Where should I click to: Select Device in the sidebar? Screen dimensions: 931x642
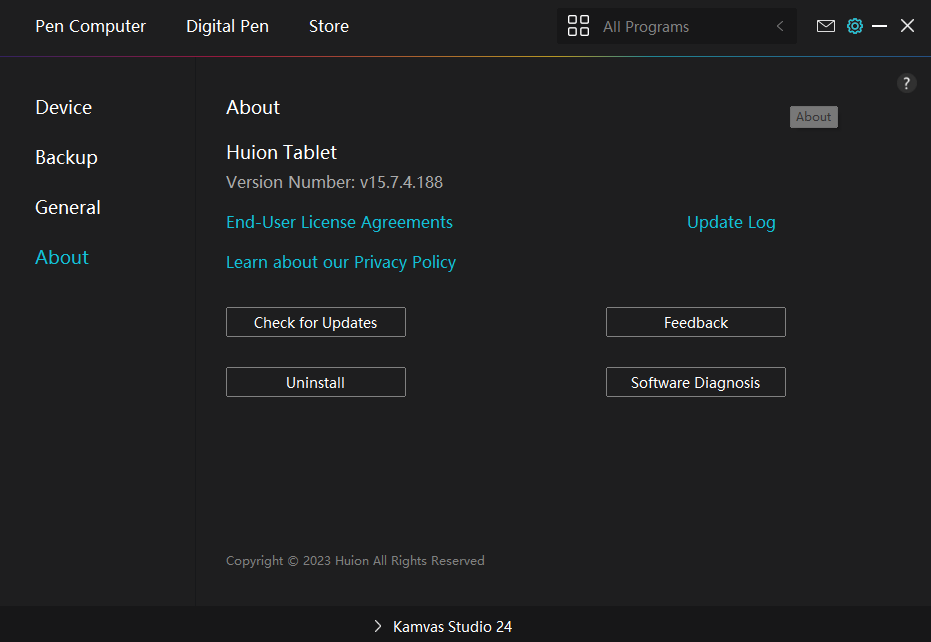[63, 107]
